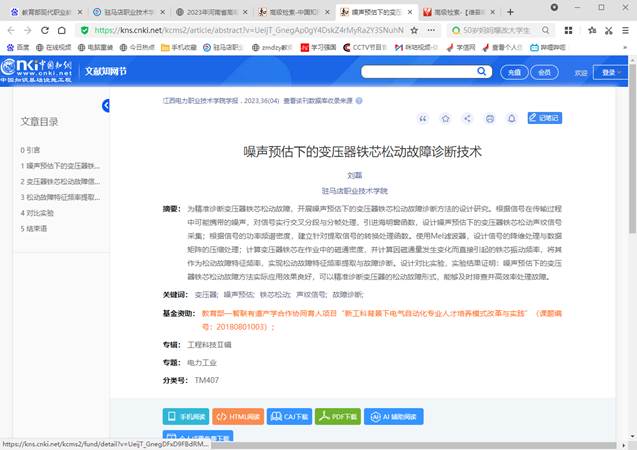Screen dimensions: 637x450
Task: Open the CCTV节目 bookmark
Action: 364,48
